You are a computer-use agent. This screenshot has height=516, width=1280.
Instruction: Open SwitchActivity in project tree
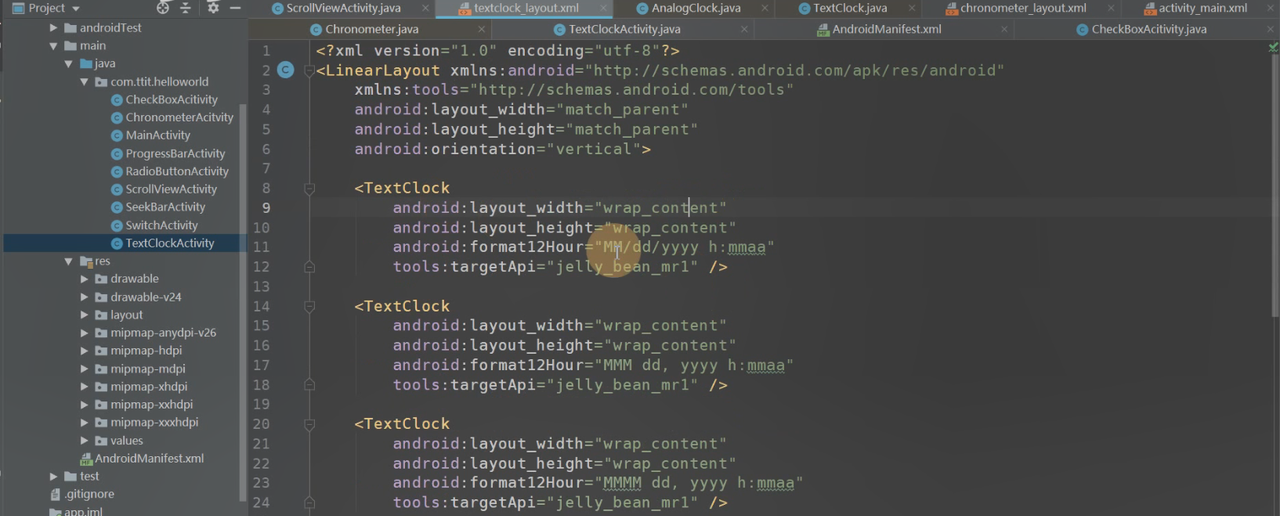154,225
